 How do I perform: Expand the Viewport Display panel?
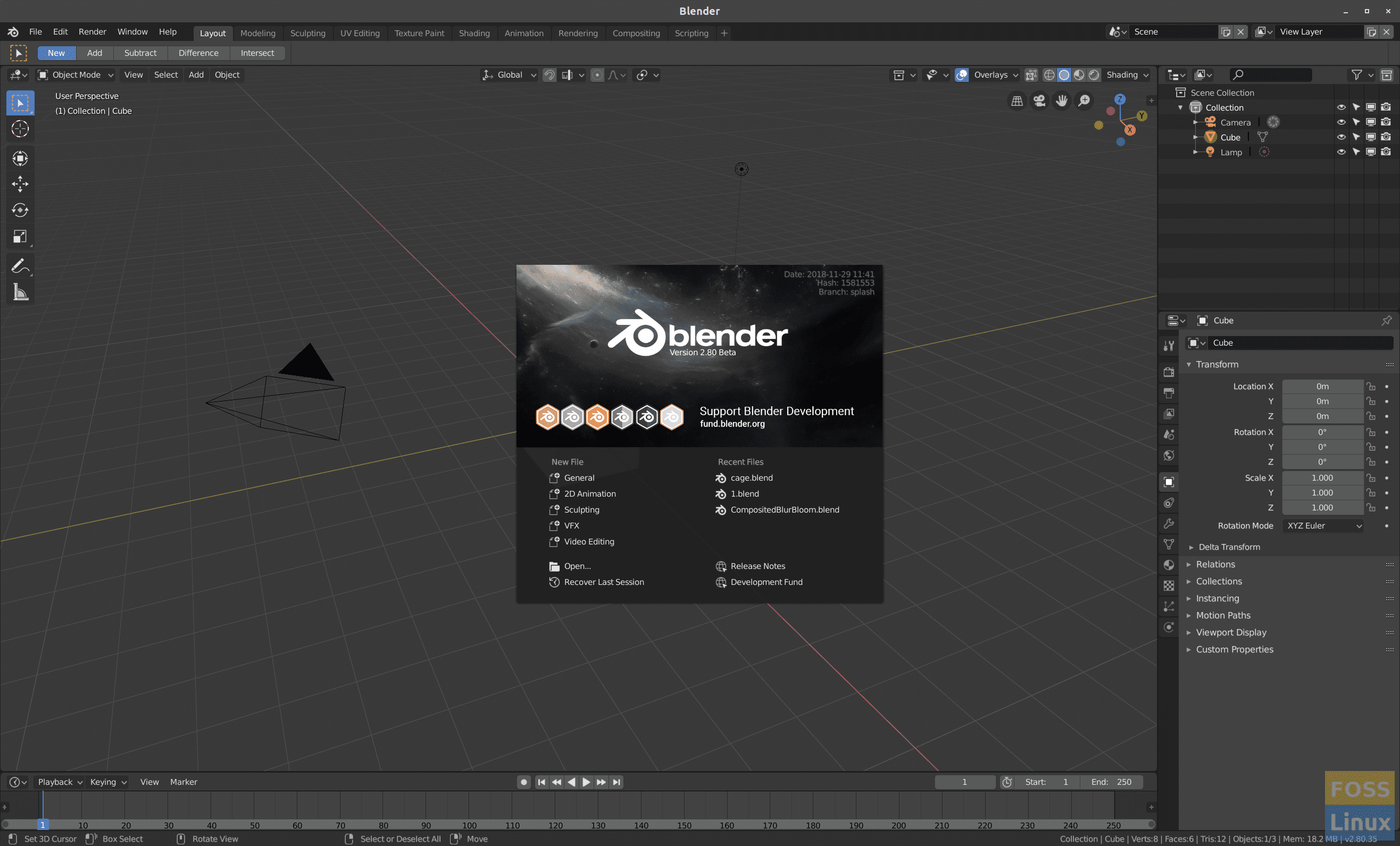pos(1231,632)
